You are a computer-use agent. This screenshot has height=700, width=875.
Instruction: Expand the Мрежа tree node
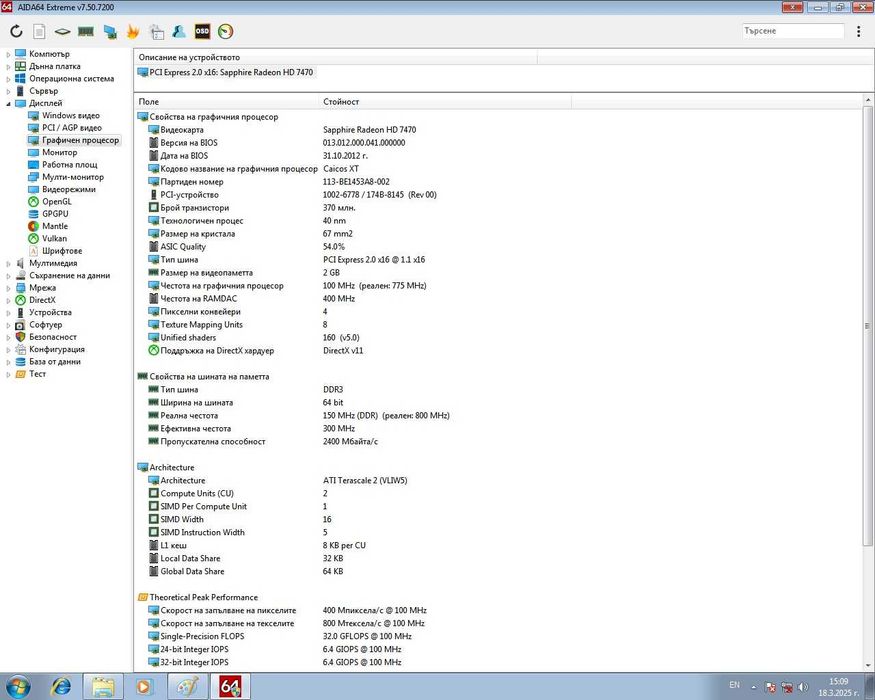pos(8,288)
